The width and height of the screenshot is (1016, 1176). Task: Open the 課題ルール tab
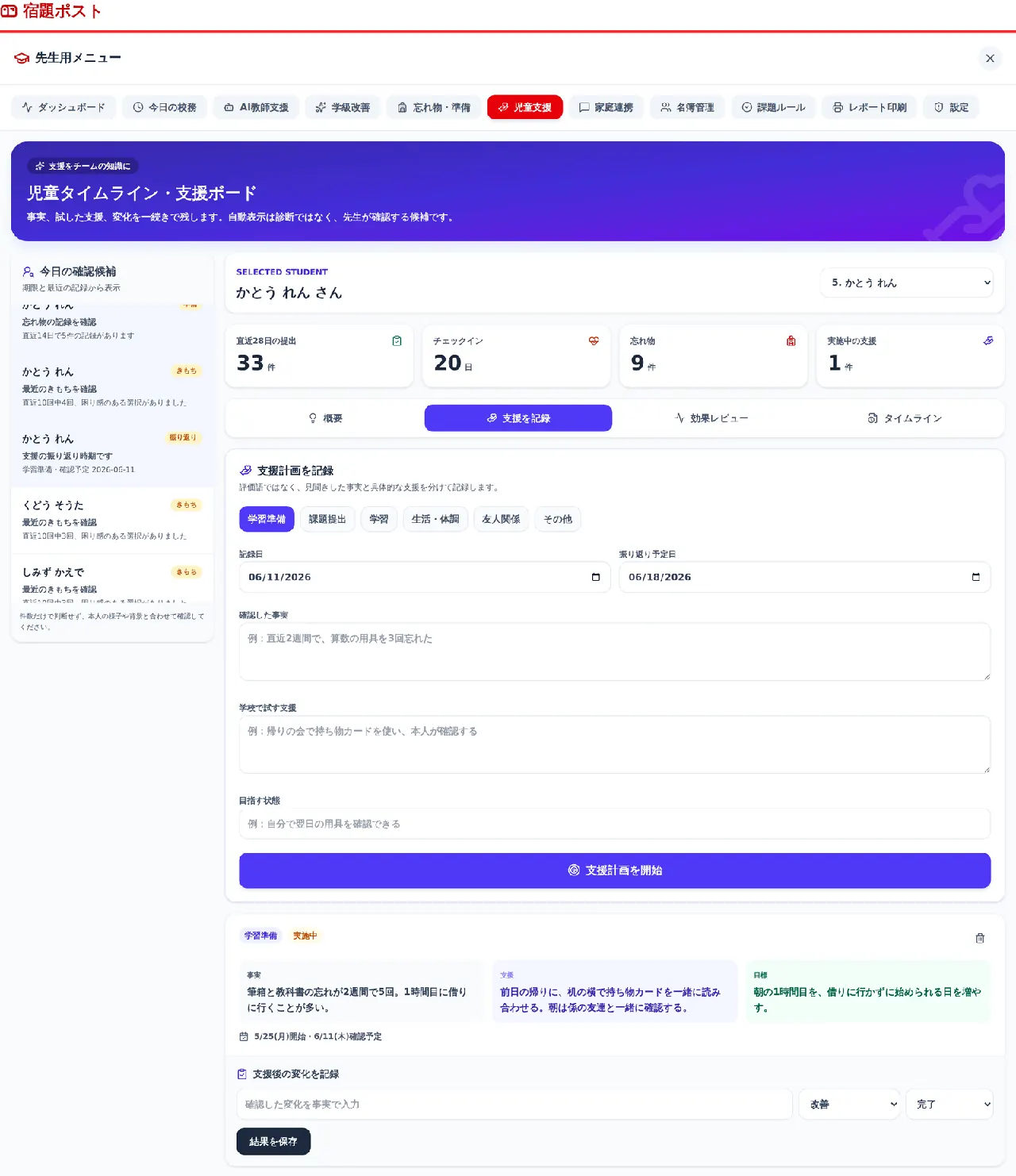tap(773, 107)
